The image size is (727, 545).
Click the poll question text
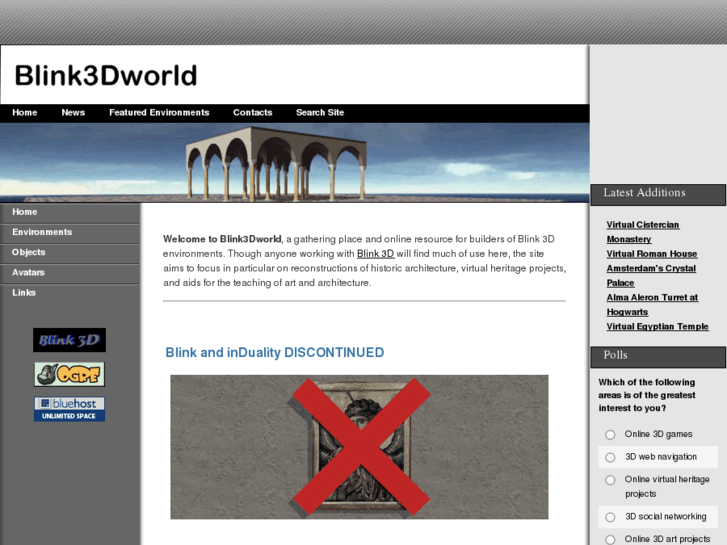(x=647, y=395)
